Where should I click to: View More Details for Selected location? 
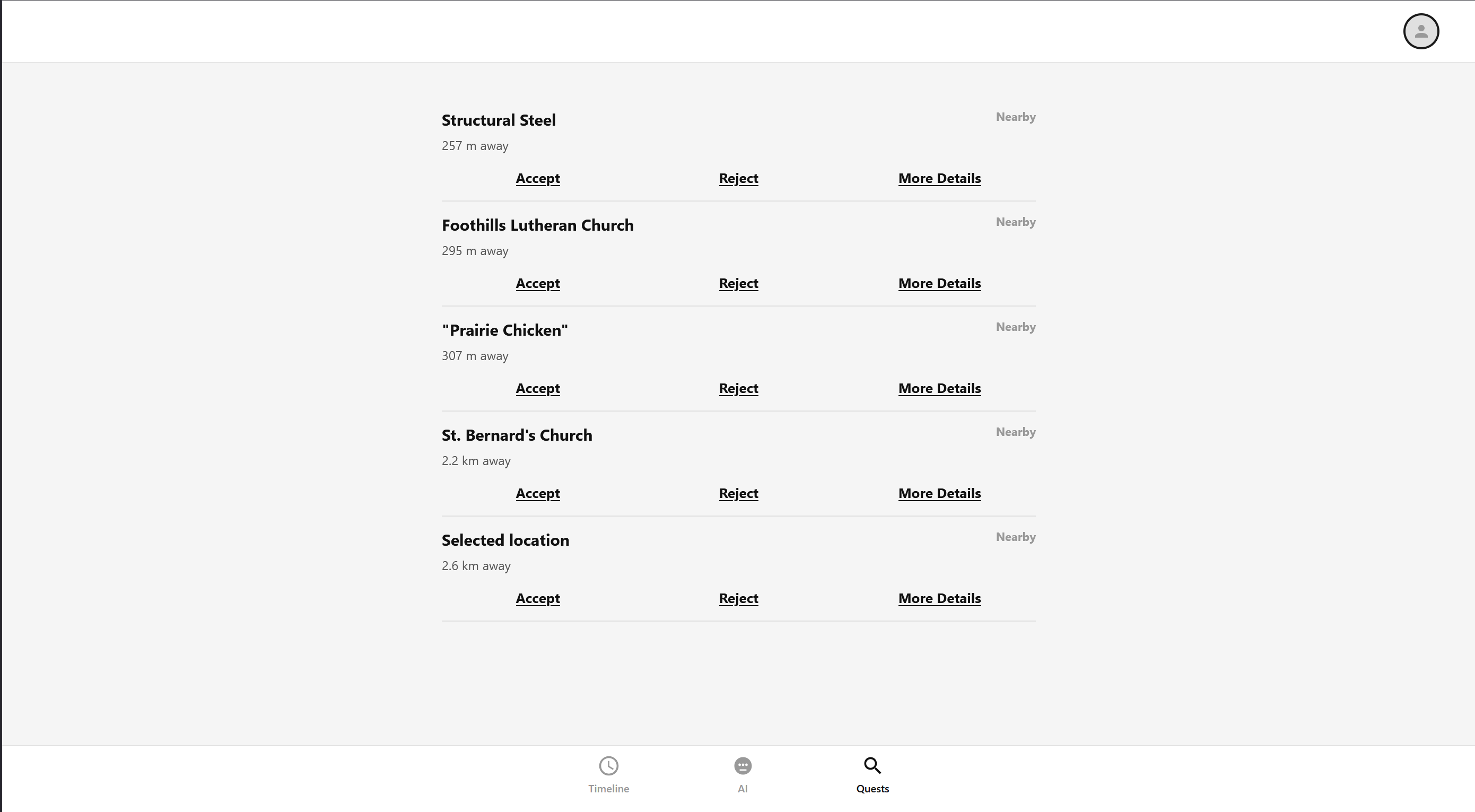(939, 598)
